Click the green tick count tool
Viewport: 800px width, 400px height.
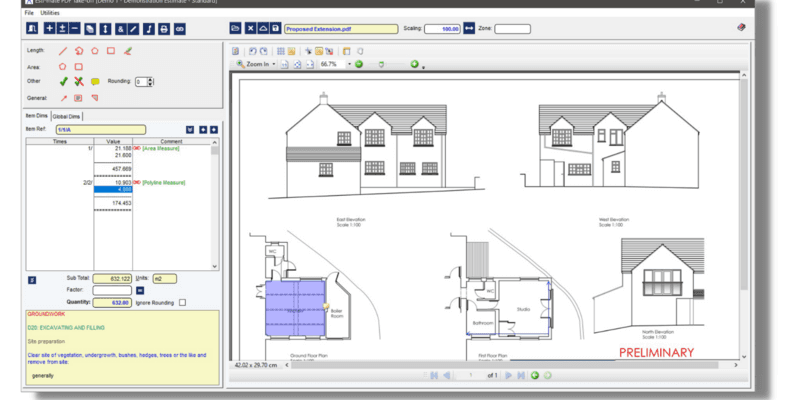tap(63, 81)
